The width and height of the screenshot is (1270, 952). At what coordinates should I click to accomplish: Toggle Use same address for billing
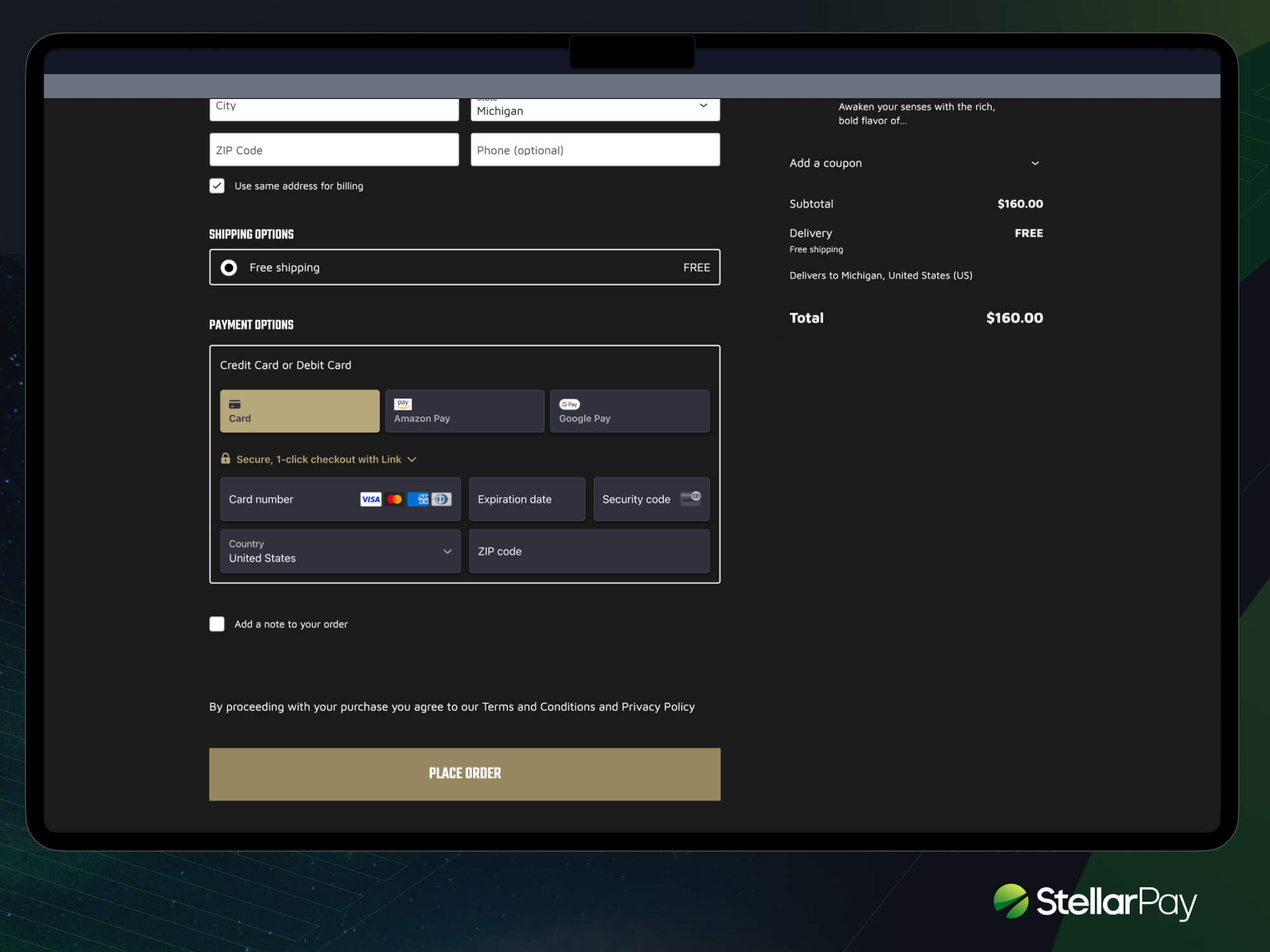[x=217, y=186]
